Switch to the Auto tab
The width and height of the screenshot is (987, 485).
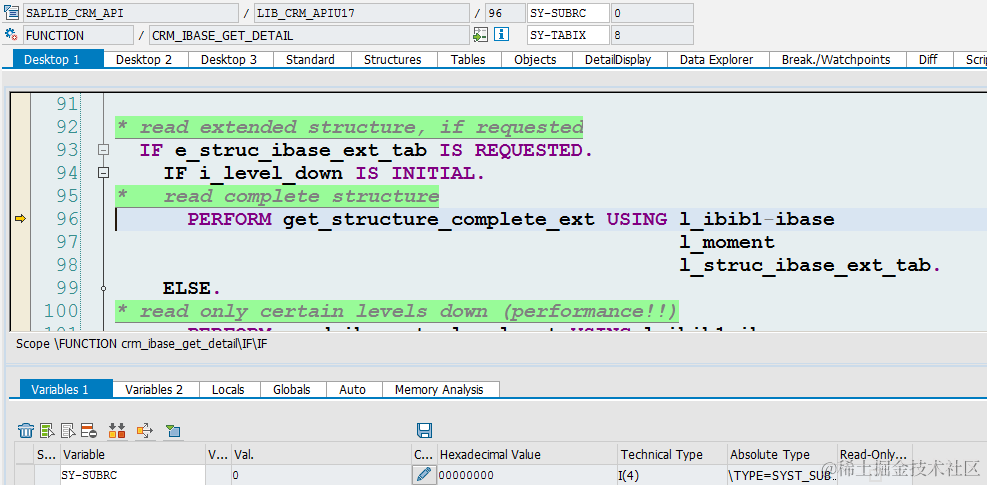pos(352,389)
